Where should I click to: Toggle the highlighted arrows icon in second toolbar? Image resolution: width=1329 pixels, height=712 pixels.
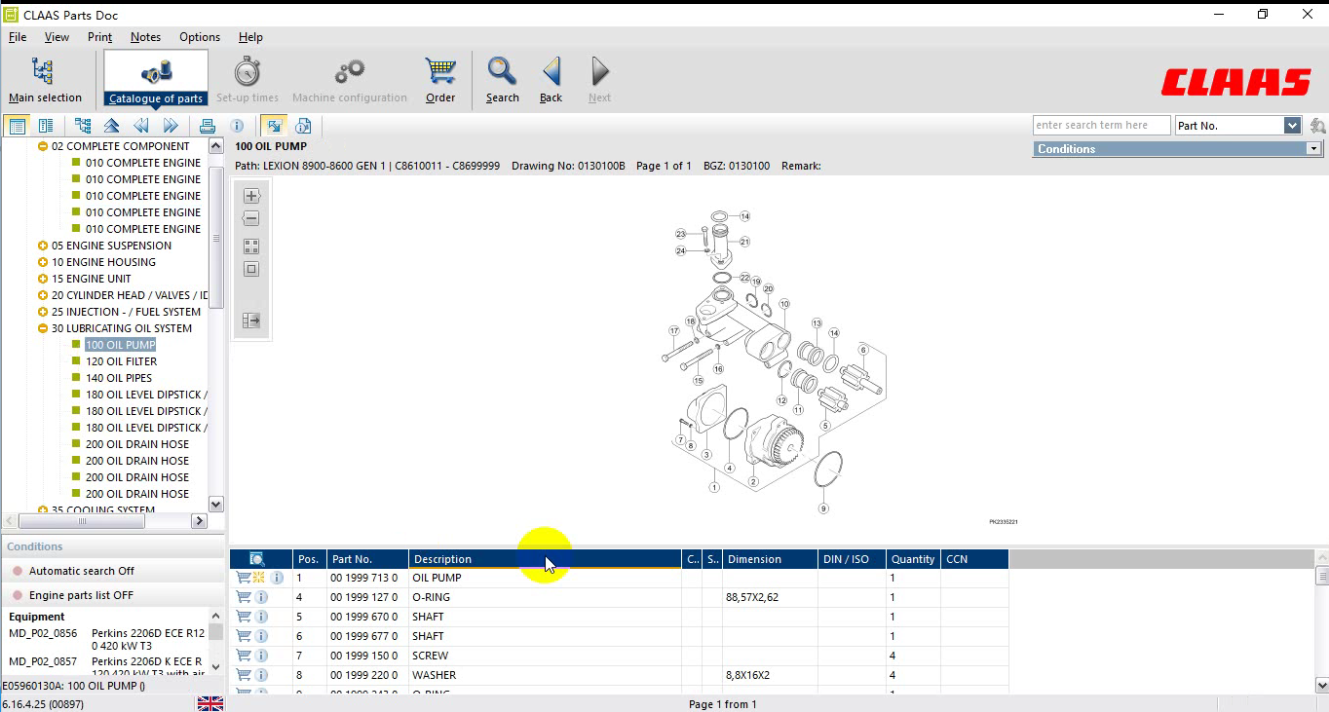(273, 126)
